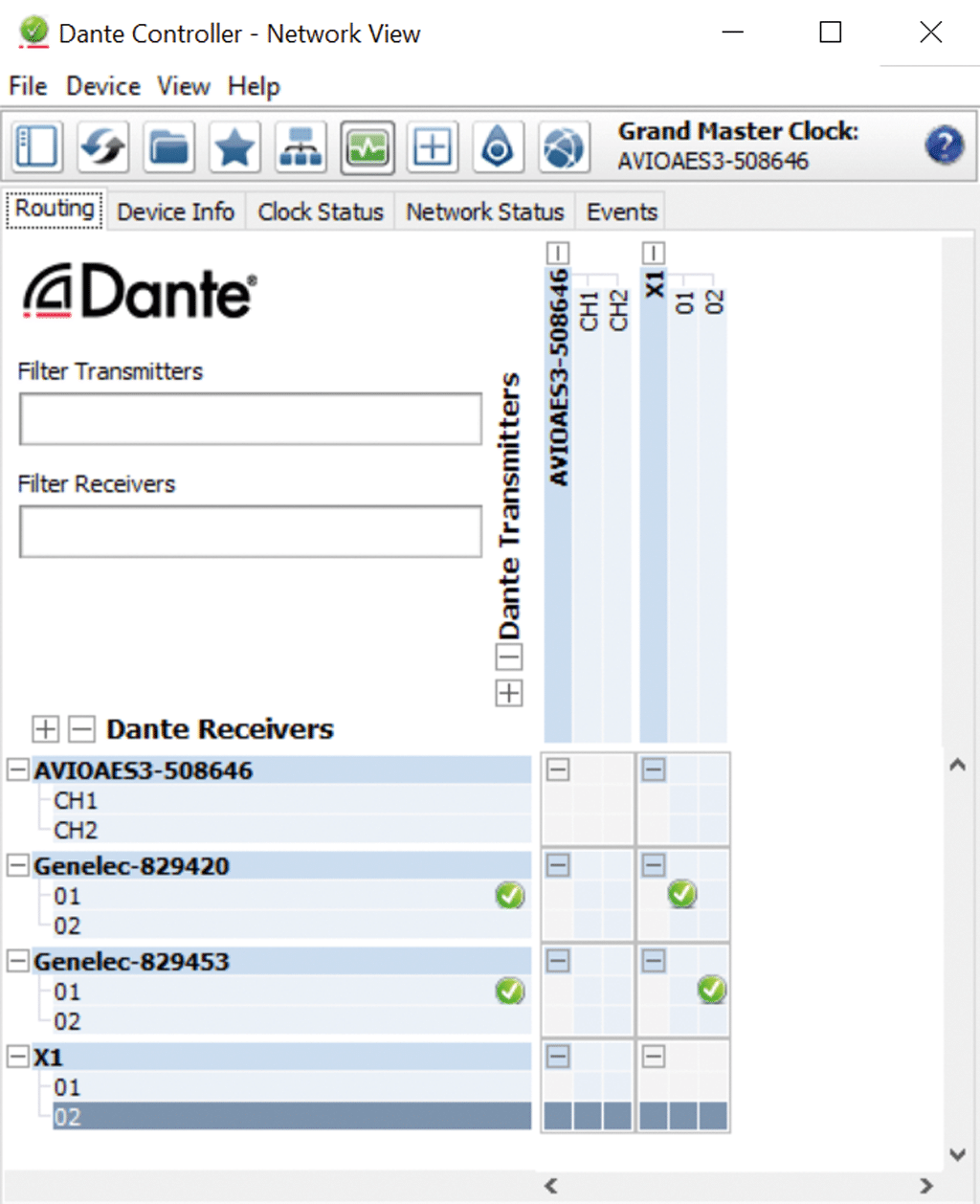Click the Genelec-829453 receiver device name
Viewport: 980px width, 1204px height.
(131, 962)
